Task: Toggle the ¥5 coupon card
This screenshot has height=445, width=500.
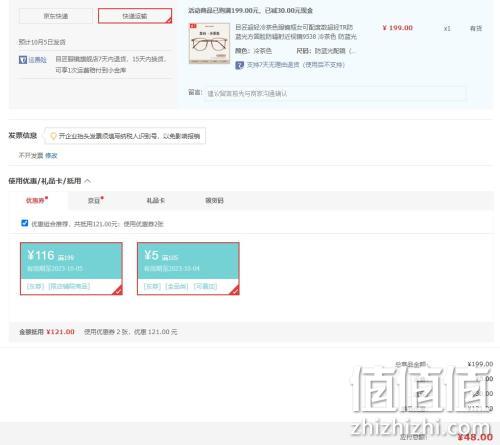Action: pyautogui.click(x=188, y=269)
